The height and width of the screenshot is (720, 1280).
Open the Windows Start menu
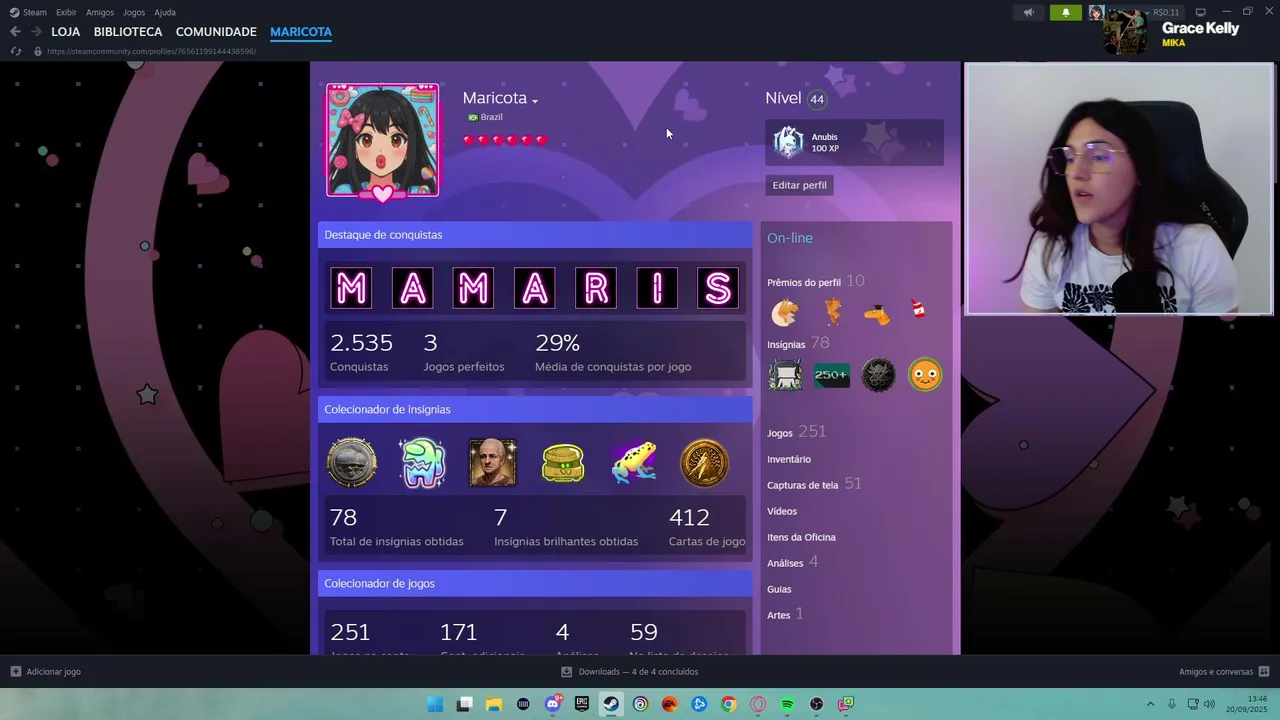[x=435, y=704]
